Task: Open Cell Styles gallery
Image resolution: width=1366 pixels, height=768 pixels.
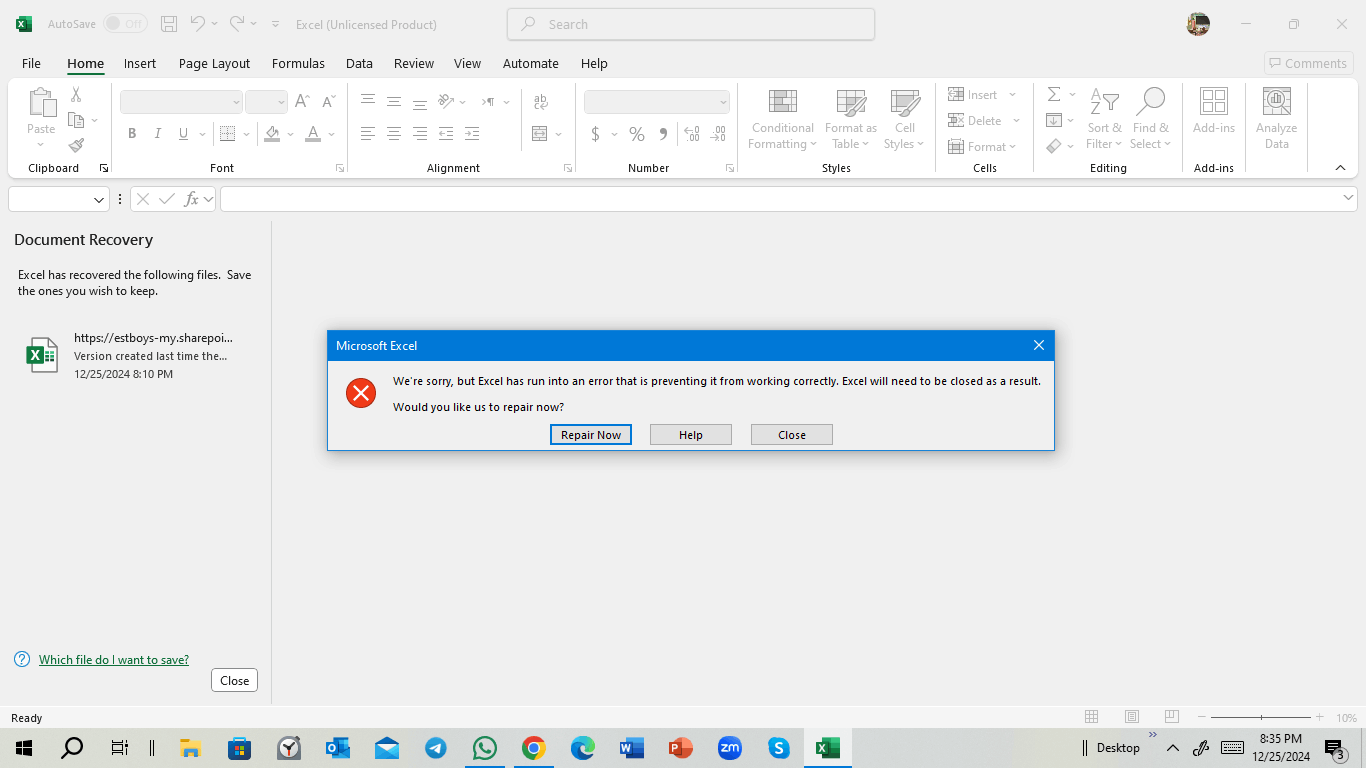Action: tap(905, 120)
